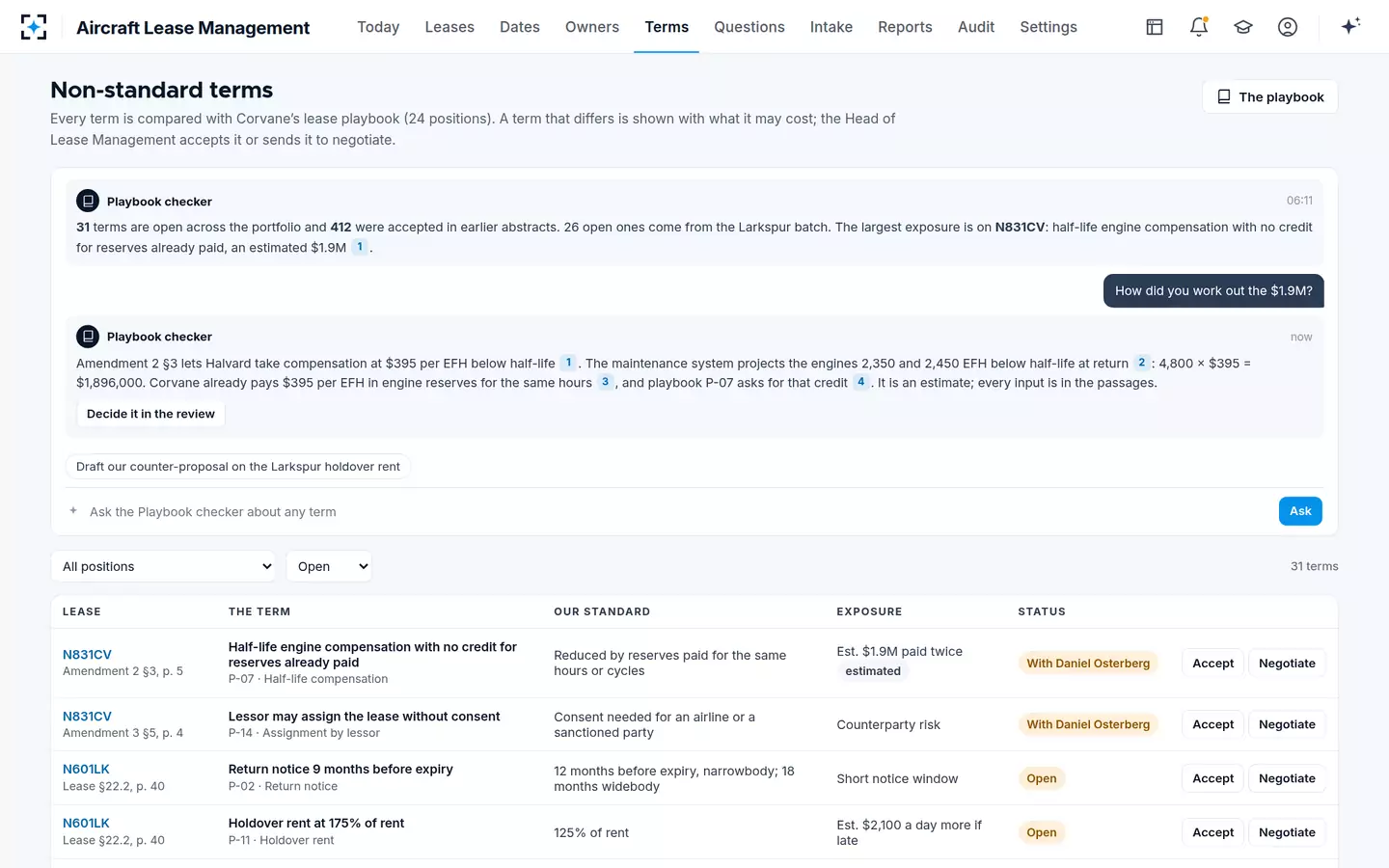Click the plus icon in the ask box

[73, 511]
